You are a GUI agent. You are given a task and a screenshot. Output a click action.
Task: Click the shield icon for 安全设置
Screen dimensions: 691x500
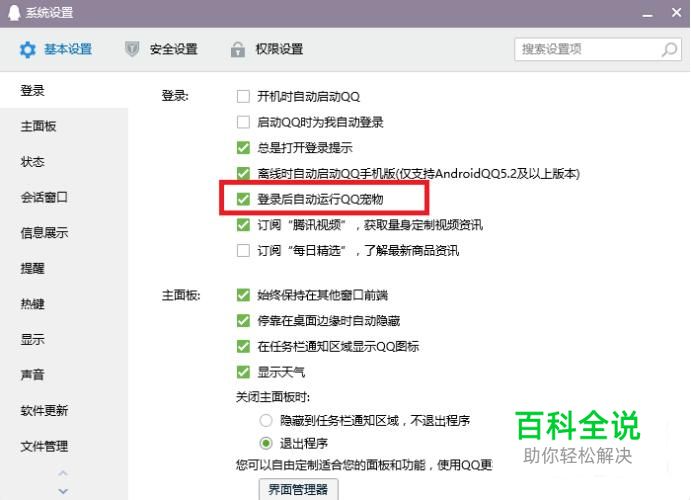click(x=132, y=49)
